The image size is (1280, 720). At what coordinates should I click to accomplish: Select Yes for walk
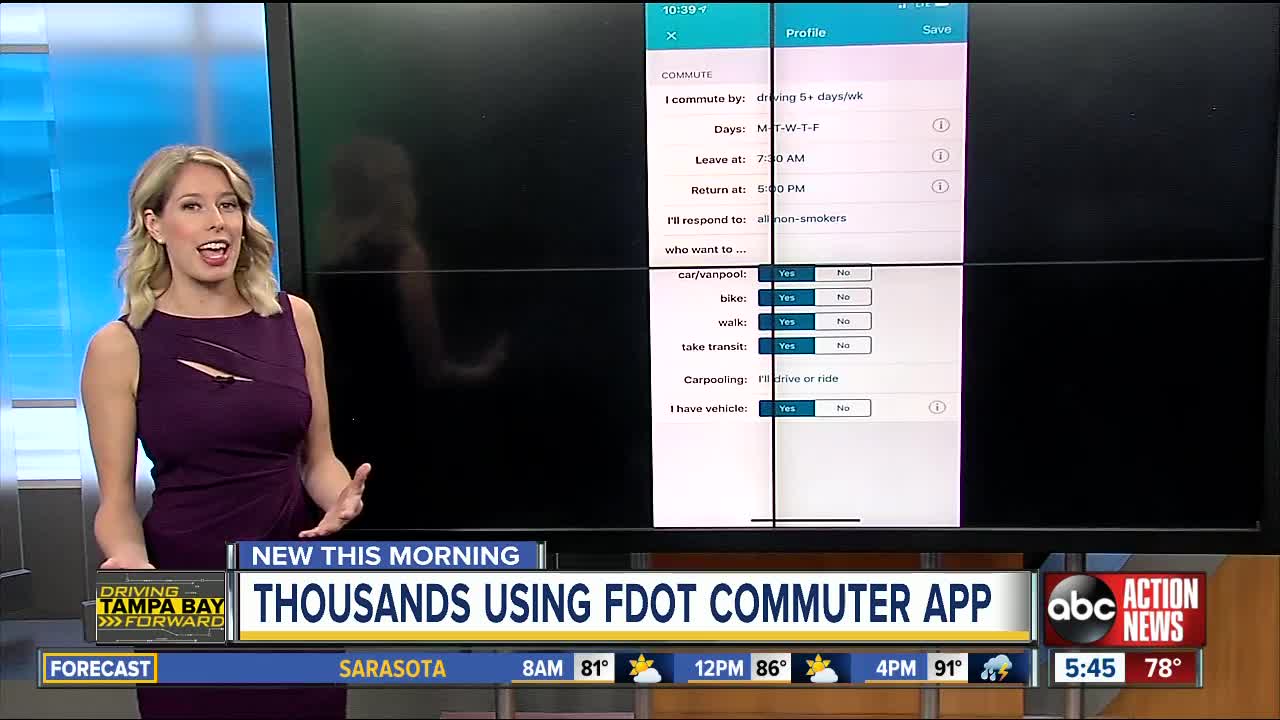tap(786, 321)
